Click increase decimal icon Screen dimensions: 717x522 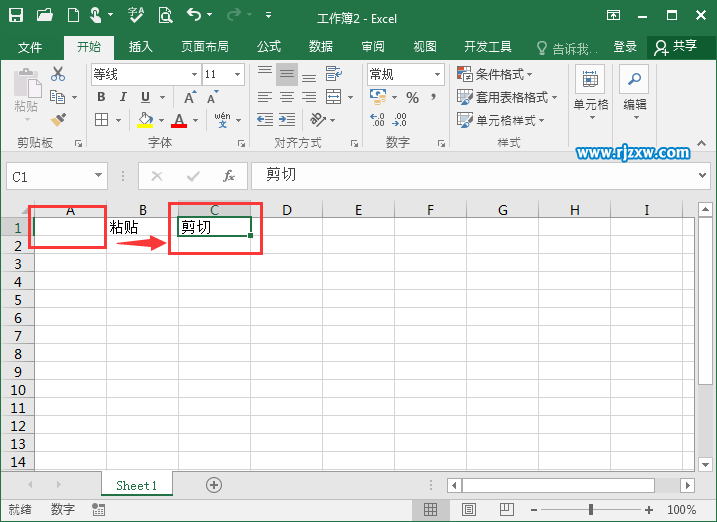point(377,120)
